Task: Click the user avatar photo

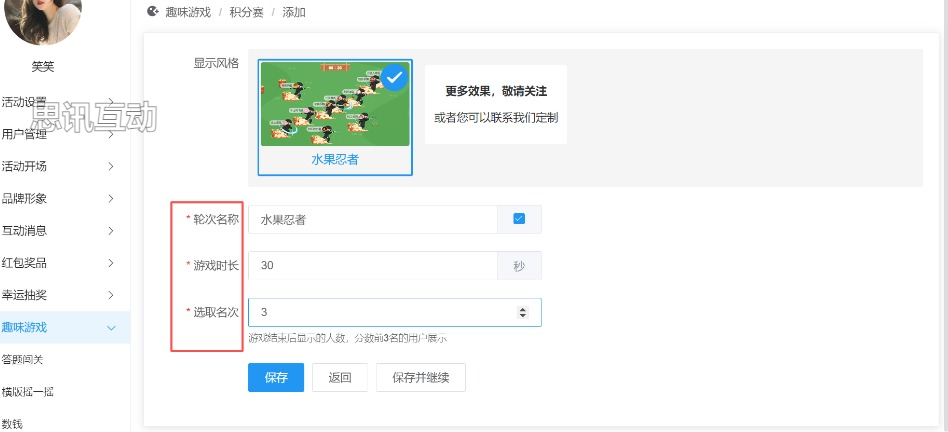Action: [44, 18]
